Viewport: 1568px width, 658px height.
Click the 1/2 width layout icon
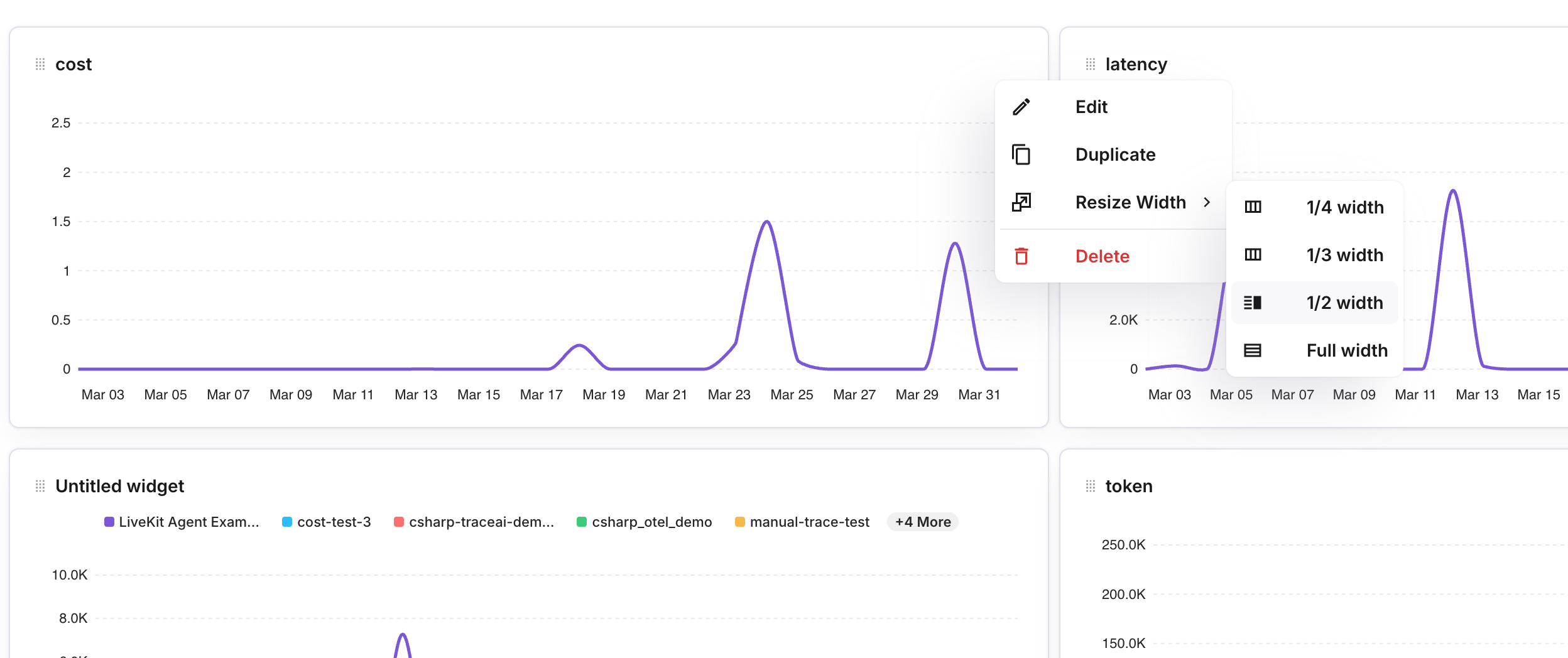point(1253,303)
